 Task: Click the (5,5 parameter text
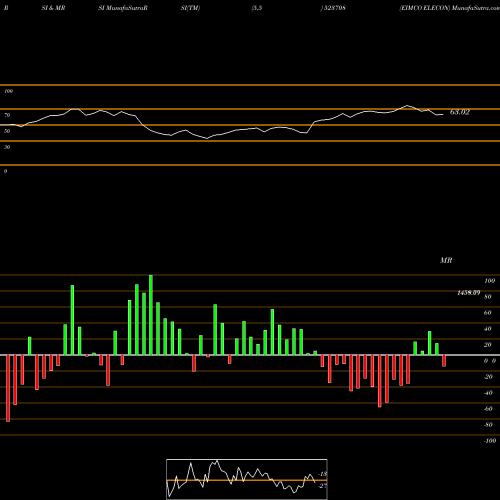point(257,8)
